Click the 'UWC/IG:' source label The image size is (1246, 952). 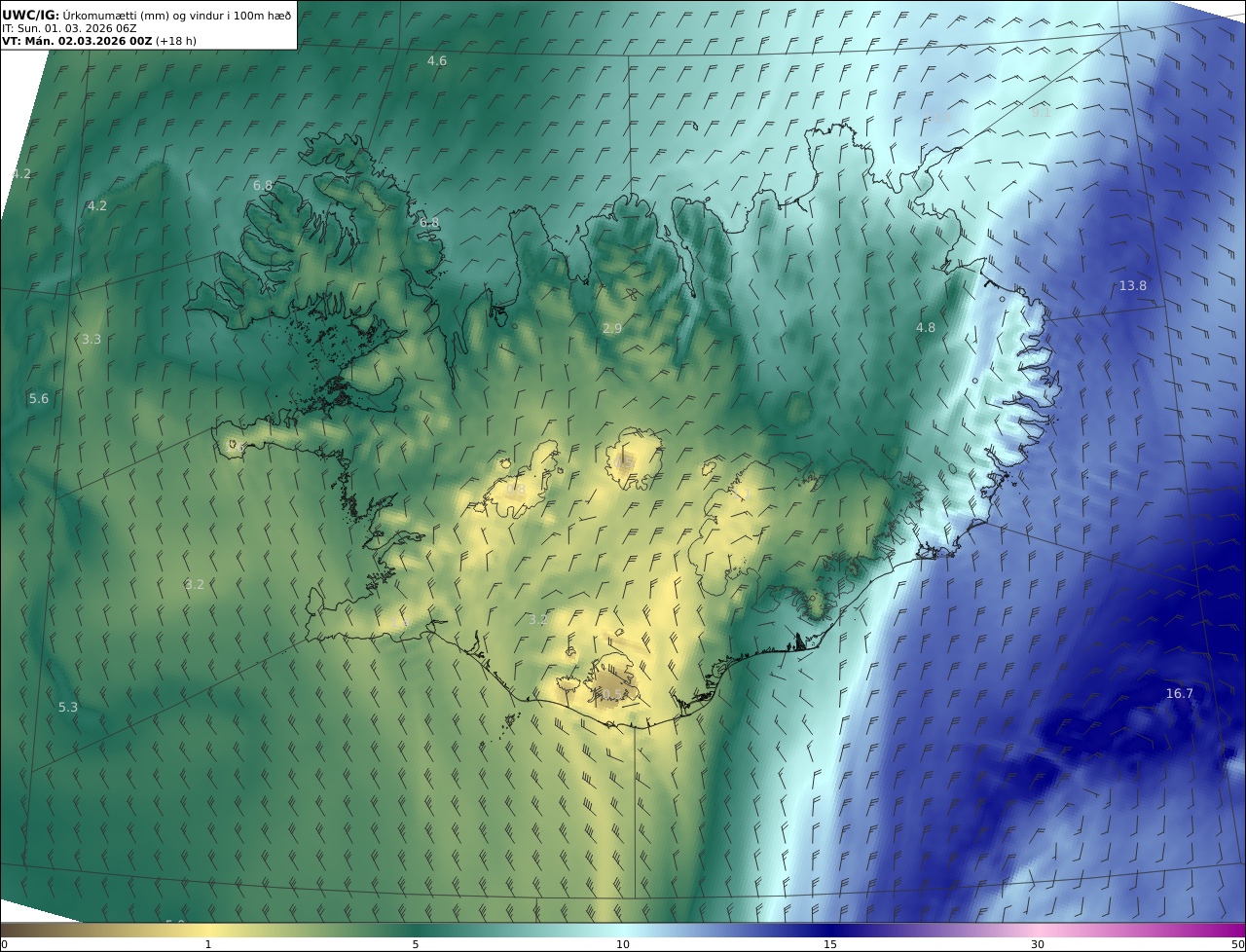31,15
